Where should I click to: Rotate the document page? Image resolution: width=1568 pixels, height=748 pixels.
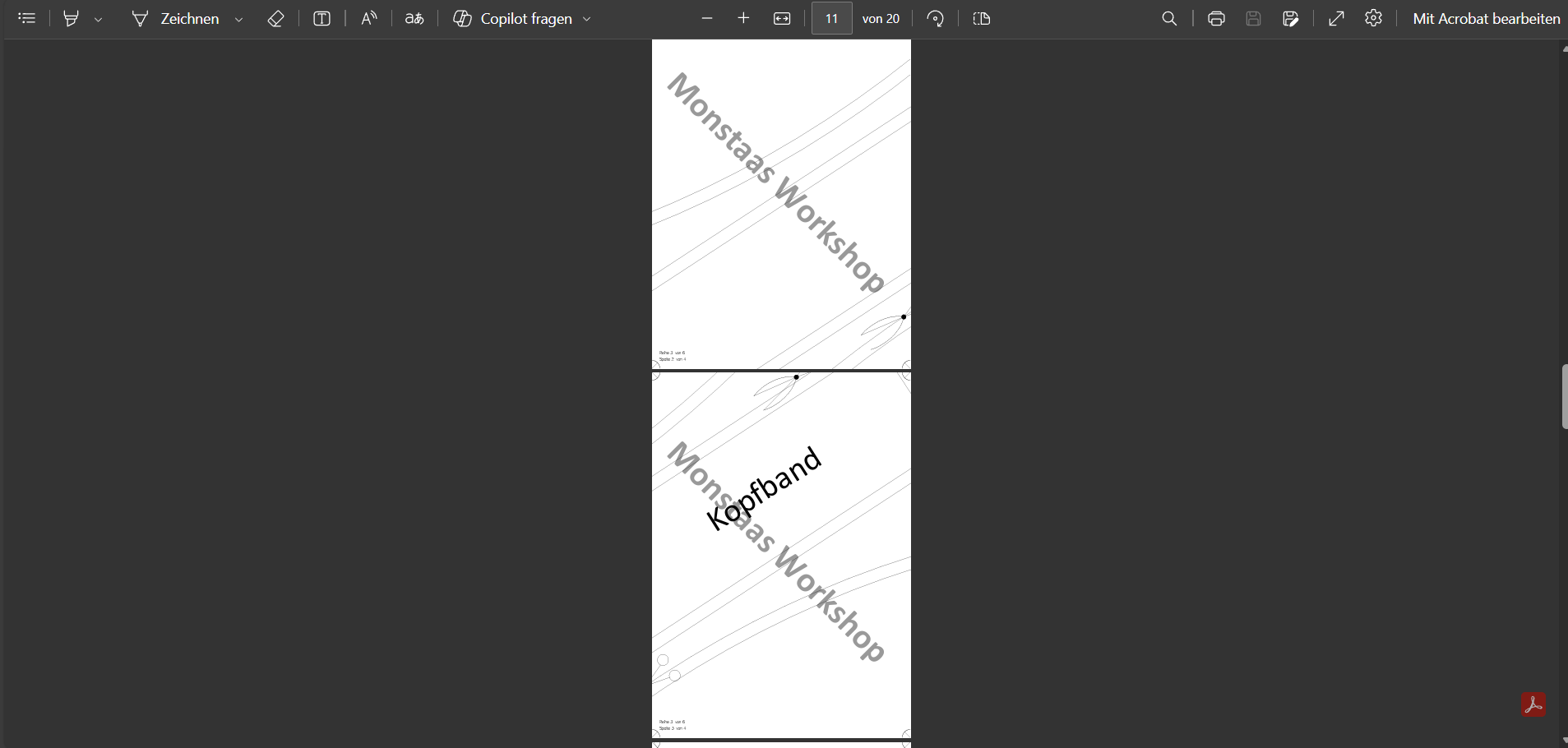pyautogui.click(x=936, y=18)
